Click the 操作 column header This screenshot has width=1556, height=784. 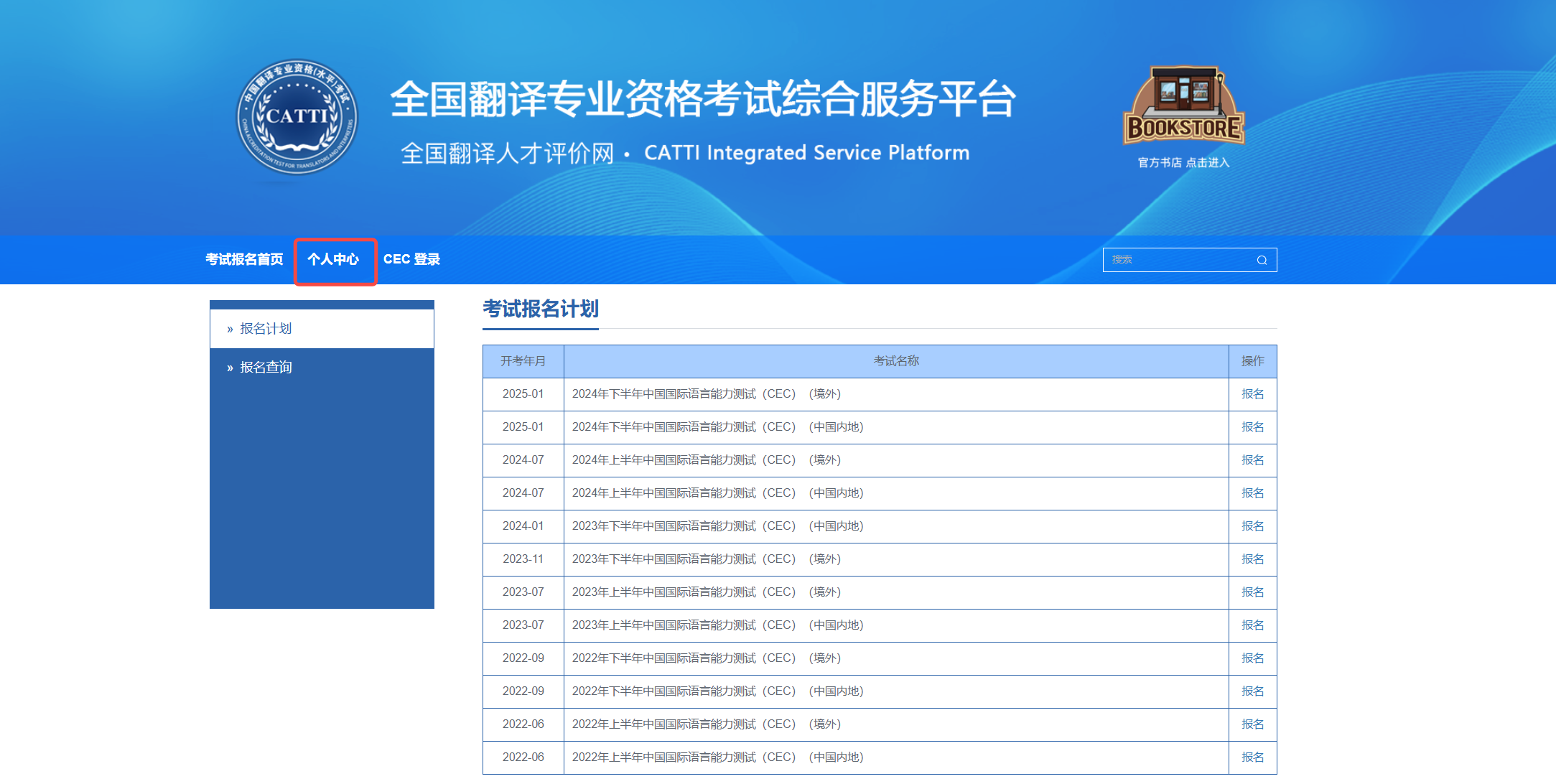click(x=1253, y=361)
